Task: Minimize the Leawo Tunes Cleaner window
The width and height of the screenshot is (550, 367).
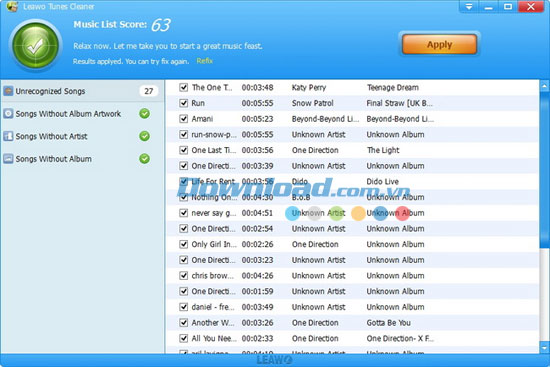Action: pos(488,6)
